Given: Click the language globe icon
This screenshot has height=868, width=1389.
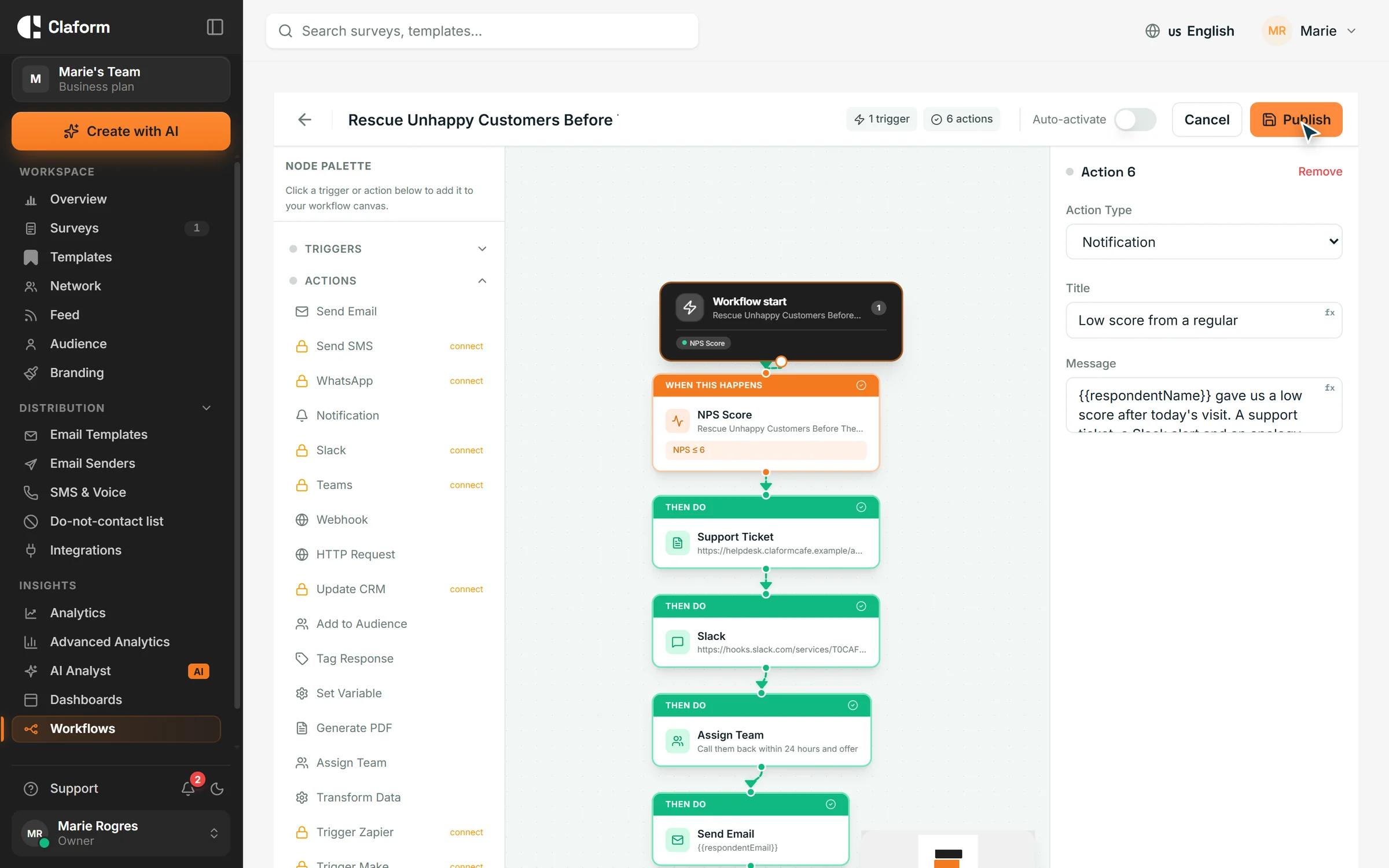Looking at the screenshot, I should (x=1152, y=31).
